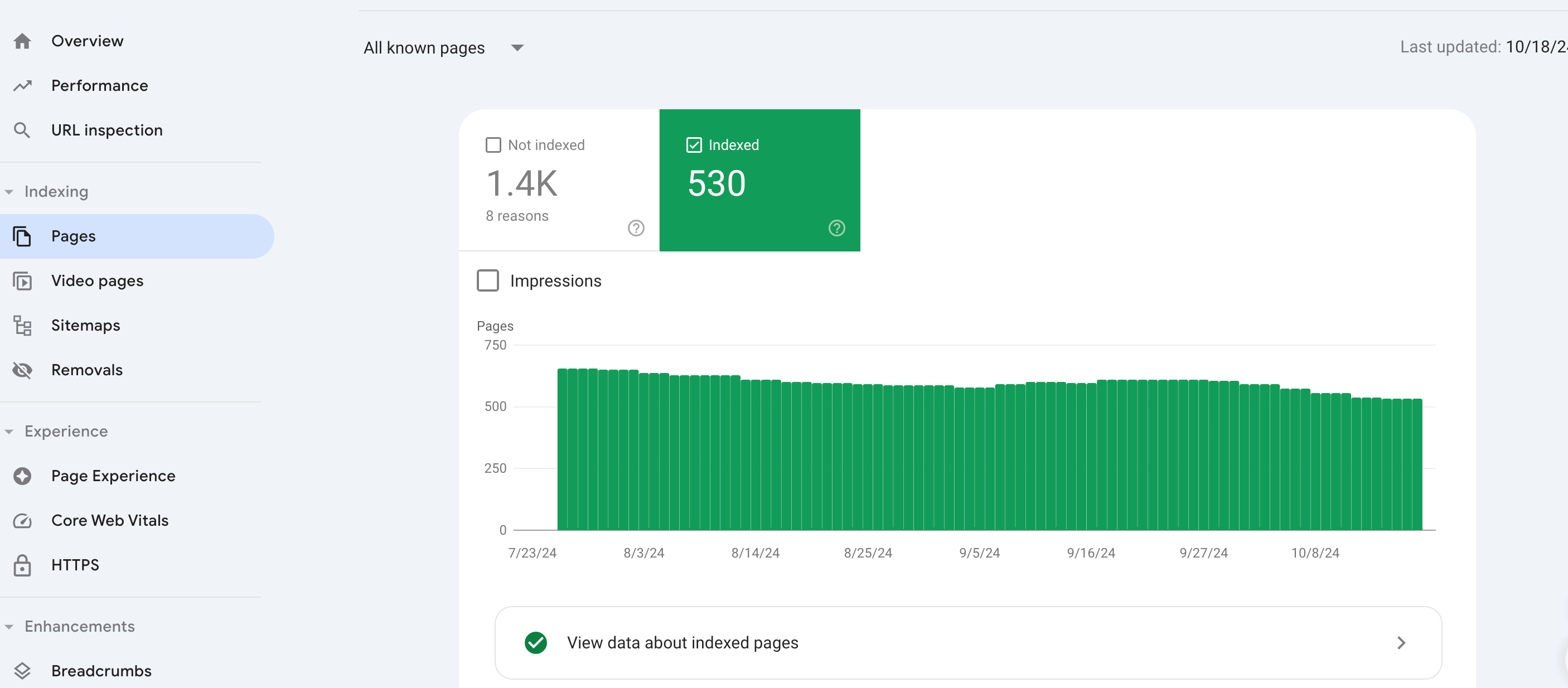
Task: Open the All known pages dropdown
Action: pos(444,47)
